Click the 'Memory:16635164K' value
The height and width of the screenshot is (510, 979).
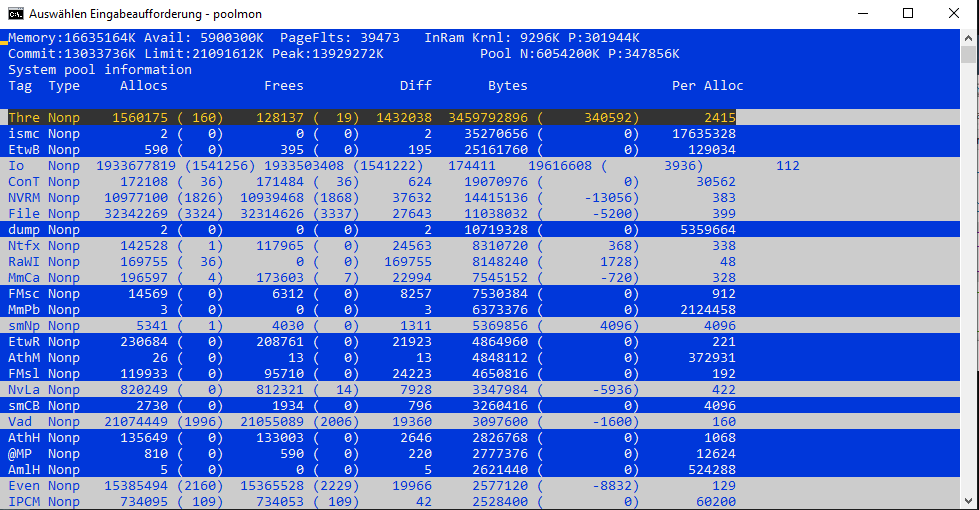coord(72,38)
